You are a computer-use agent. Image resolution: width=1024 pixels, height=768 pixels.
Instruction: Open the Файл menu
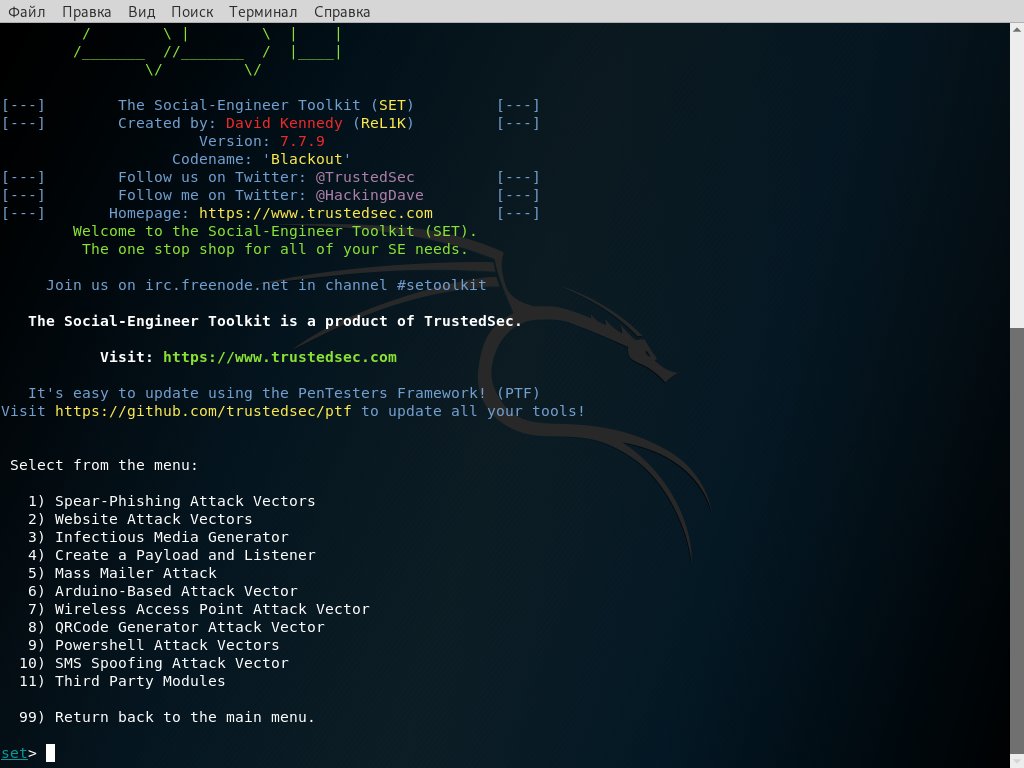(26, 12)
